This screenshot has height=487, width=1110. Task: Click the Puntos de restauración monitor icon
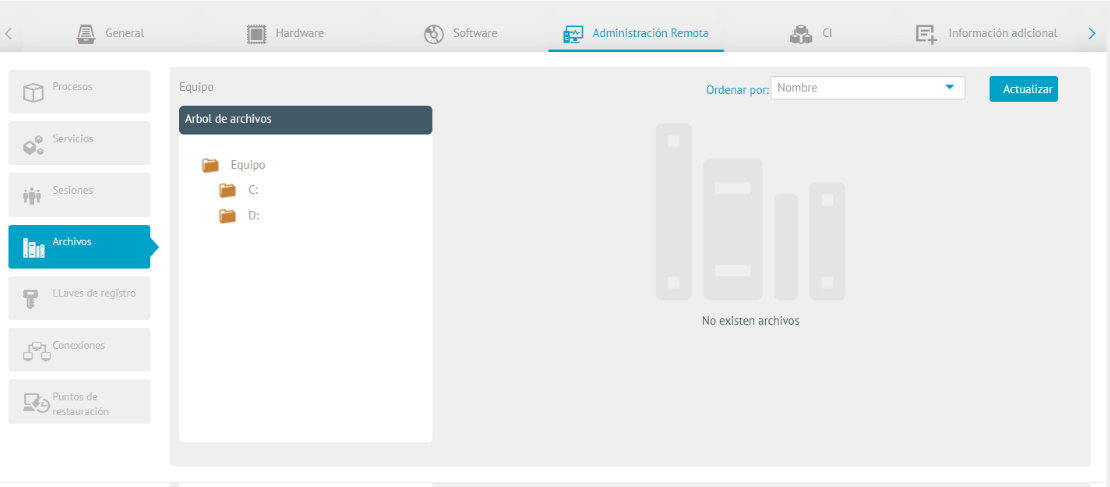[x=36, y=403]
